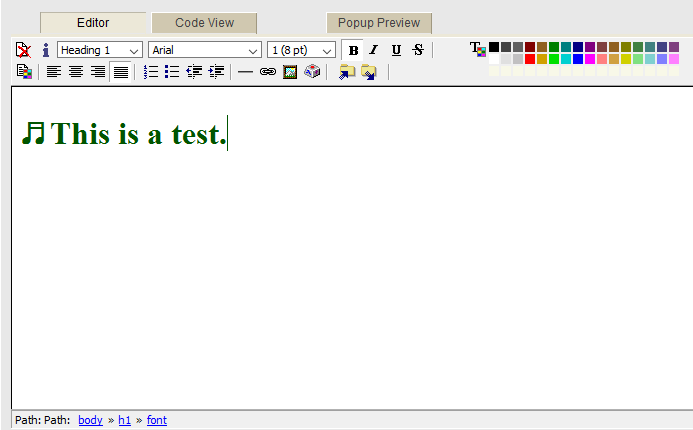Open the blue info icon
The height and width of the screenshot is (430, 693).
[x=46, y=50]
